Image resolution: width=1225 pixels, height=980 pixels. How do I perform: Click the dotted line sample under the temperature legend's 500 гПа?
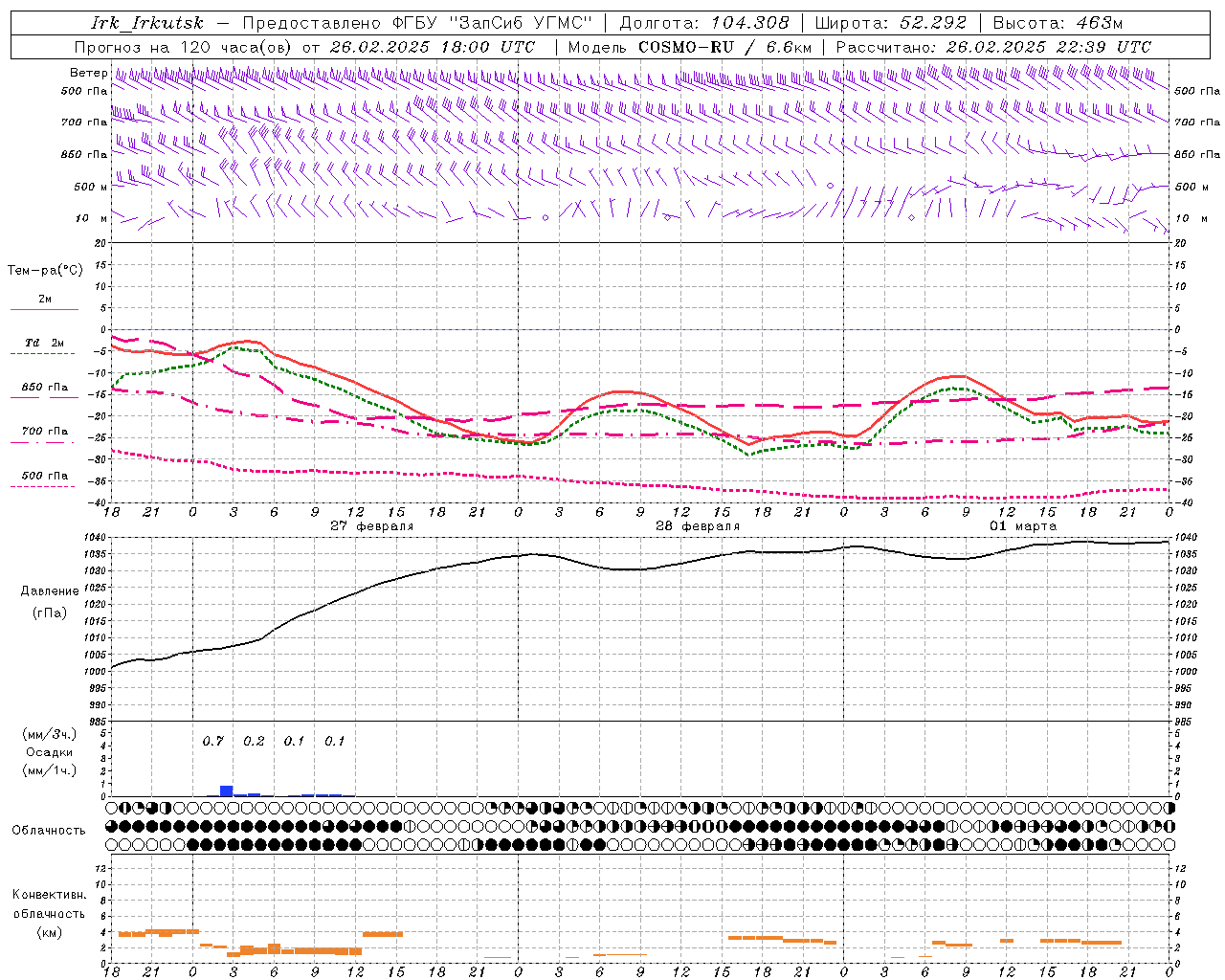point(42,486)
